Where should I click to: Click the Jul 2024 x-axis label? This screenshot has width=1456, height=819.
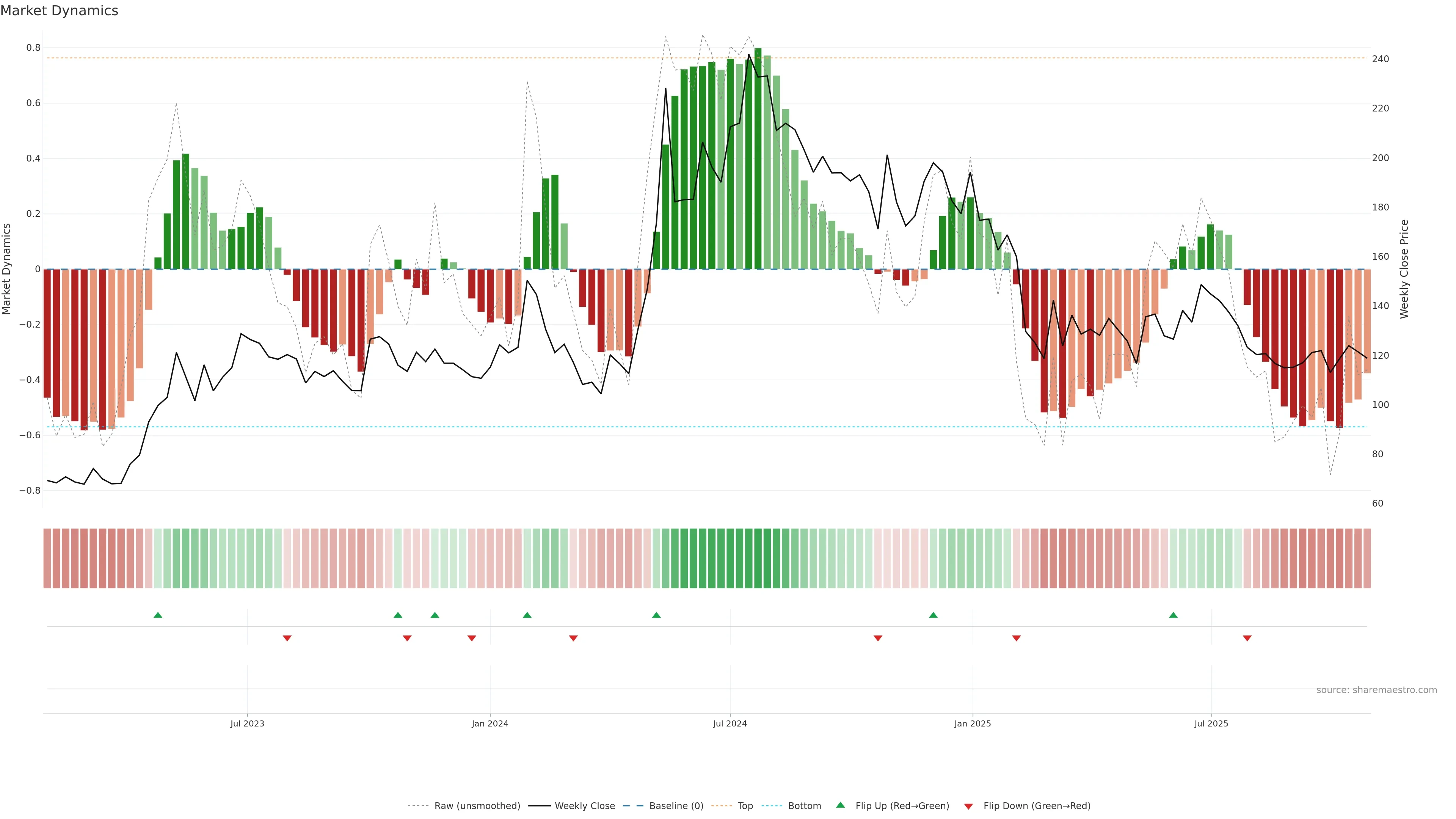pos(730,723)
